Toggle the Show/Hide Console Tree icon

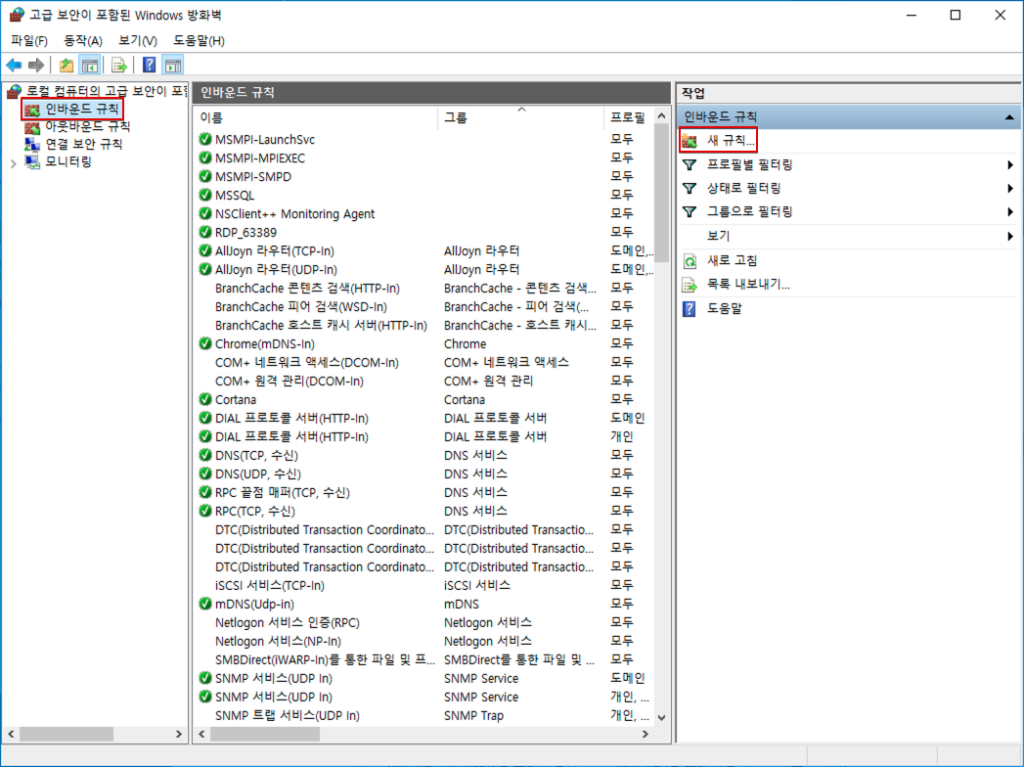(89, 65)
